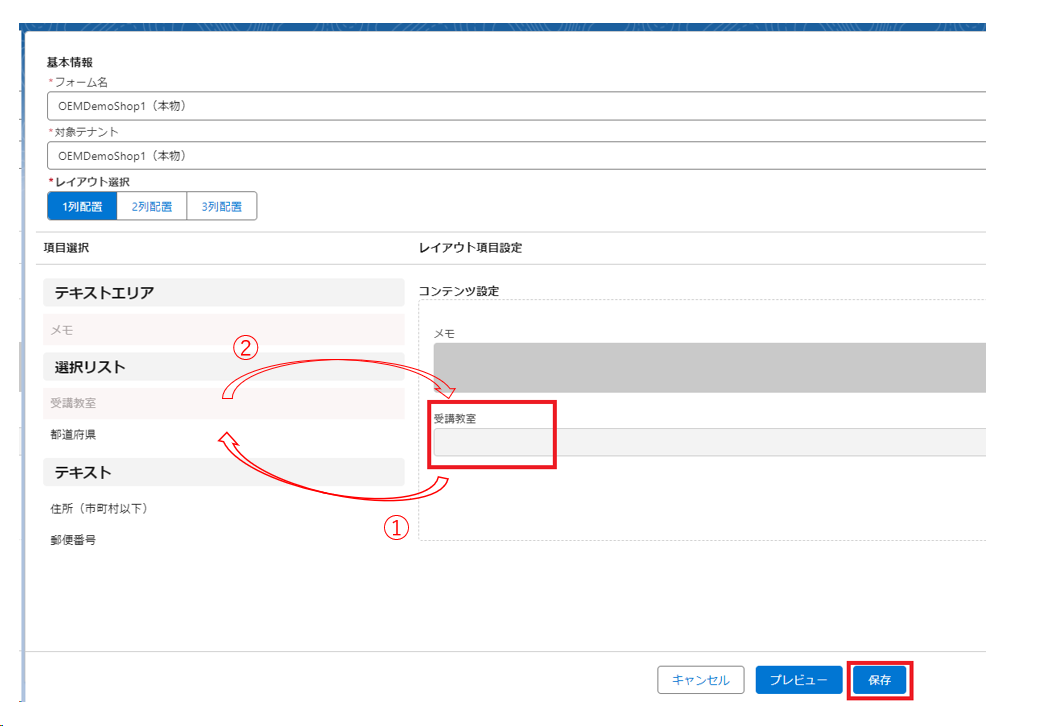Save the form with the 保存 button
1050x726 pixels.
click(880, 680)
